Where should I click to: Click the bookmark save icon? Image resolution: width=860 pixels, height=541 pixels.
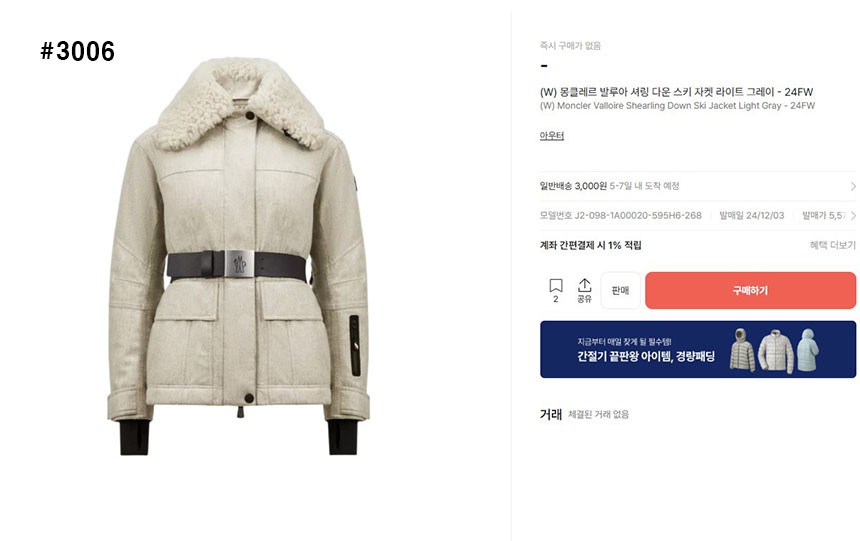[x=556, y=285]
